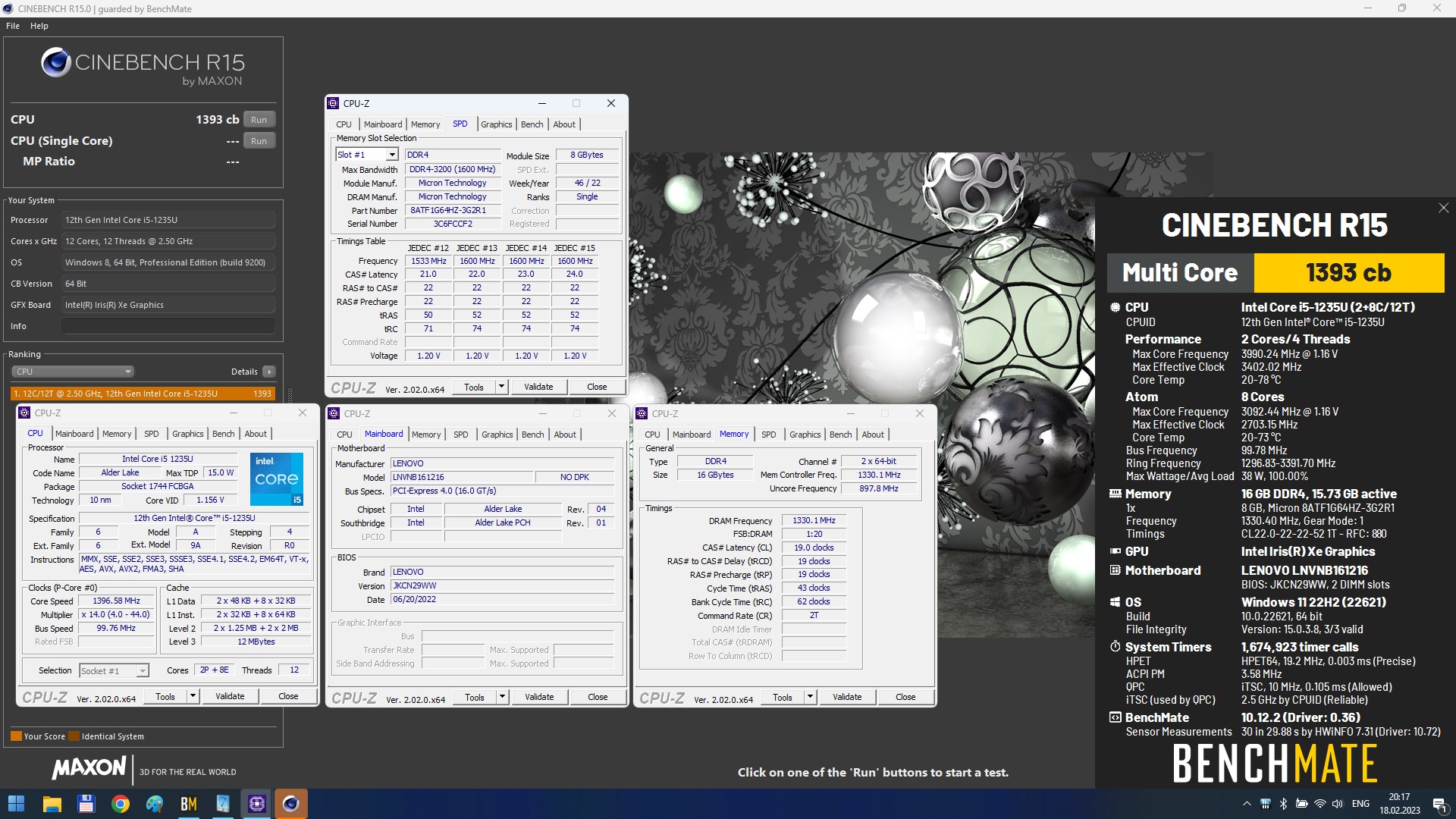
Task: Click Tools button in SPD window
Action: point(473,387)
